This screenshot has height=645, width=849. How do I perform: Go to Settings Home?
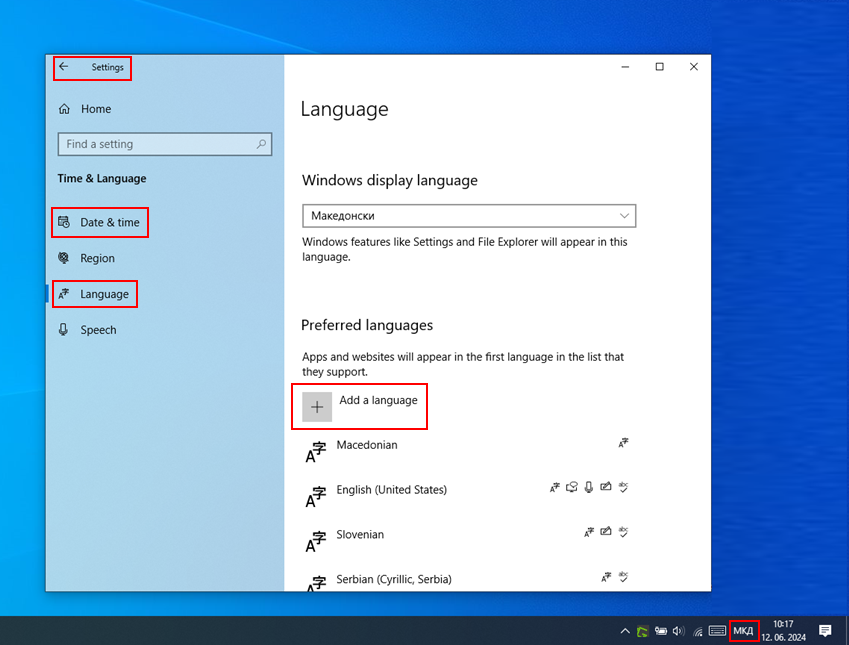[95, 109]
